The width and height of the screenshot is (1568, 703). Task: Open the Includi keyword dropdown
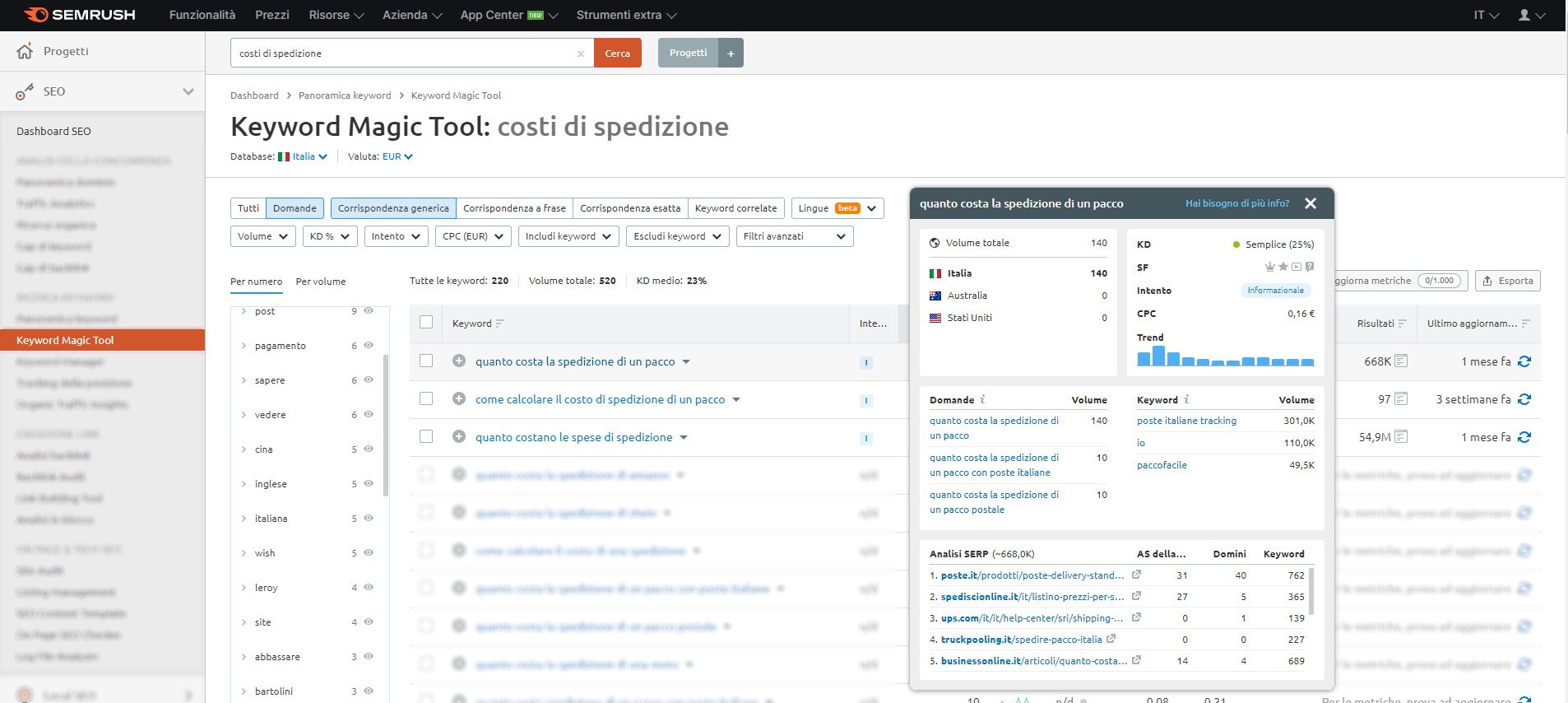pyautogui.click(x=568, y=236)
